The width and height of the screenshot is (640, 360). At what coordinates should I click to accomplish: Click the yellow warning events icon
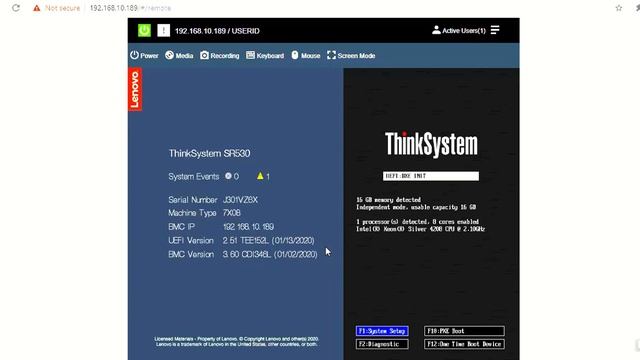(260, 176)
